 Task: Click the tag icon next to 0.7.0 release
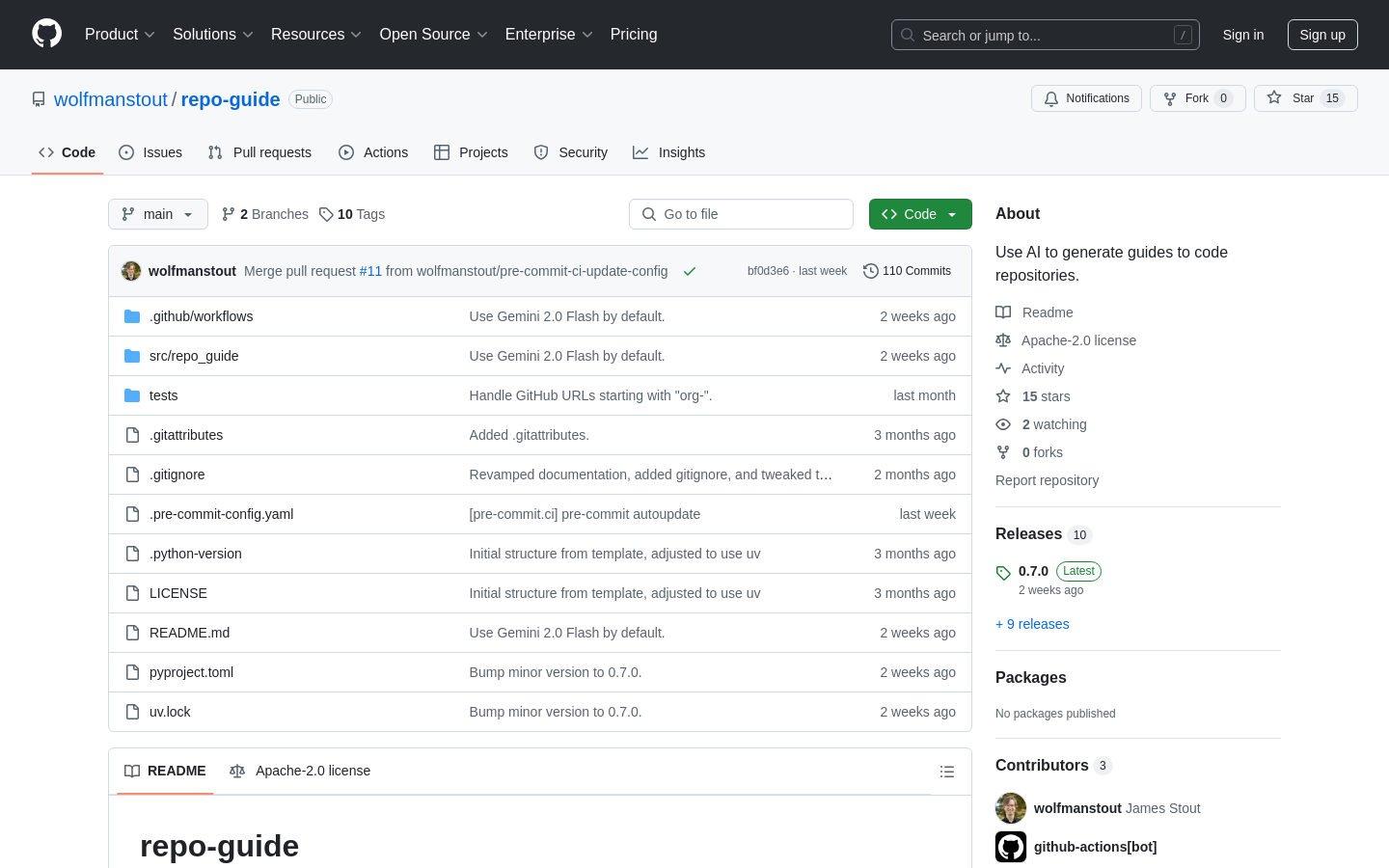[1003, 573]
